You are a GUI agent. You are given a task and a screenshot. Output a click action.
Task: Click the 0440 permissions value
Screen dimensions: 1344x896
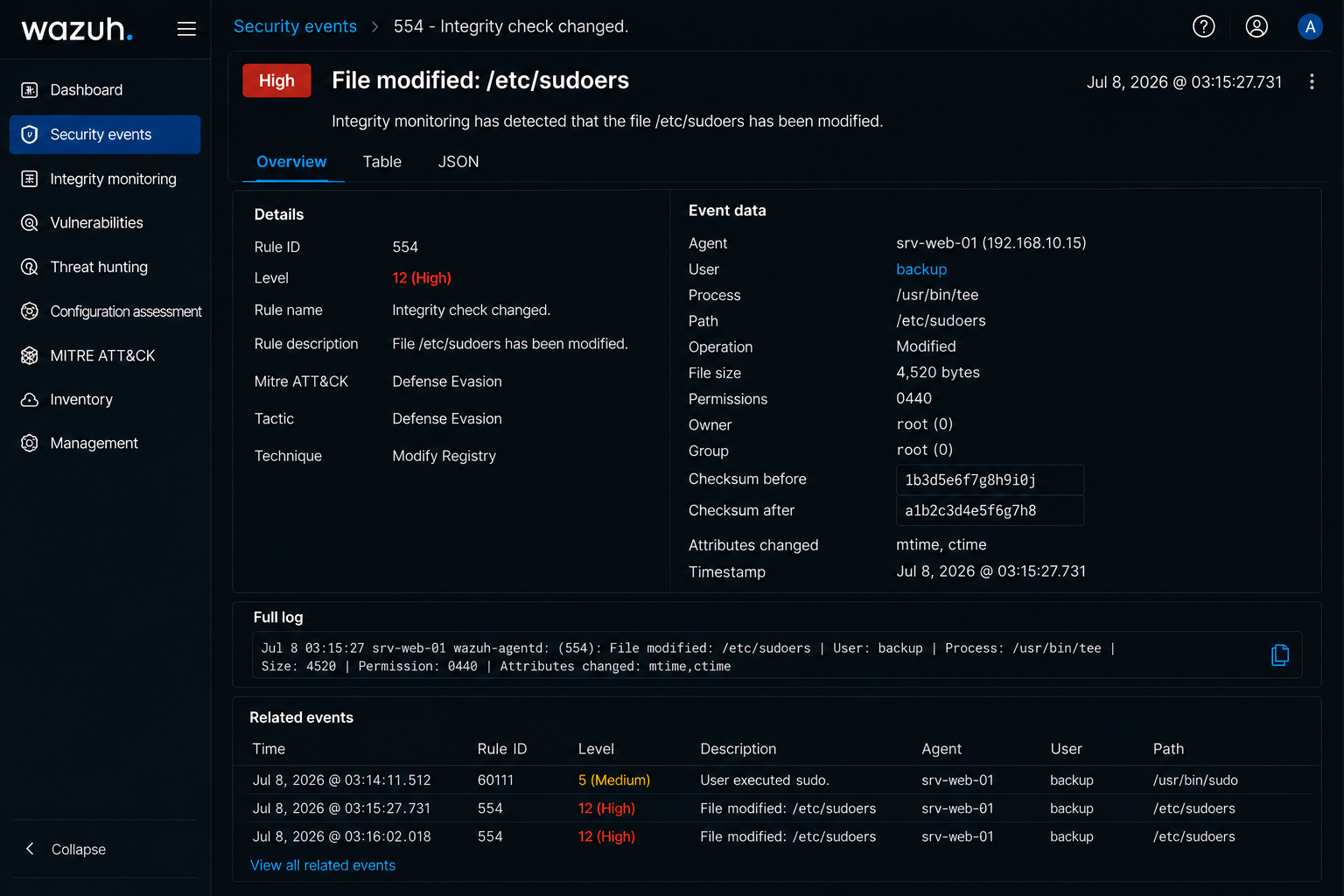[x=913, y=398]
